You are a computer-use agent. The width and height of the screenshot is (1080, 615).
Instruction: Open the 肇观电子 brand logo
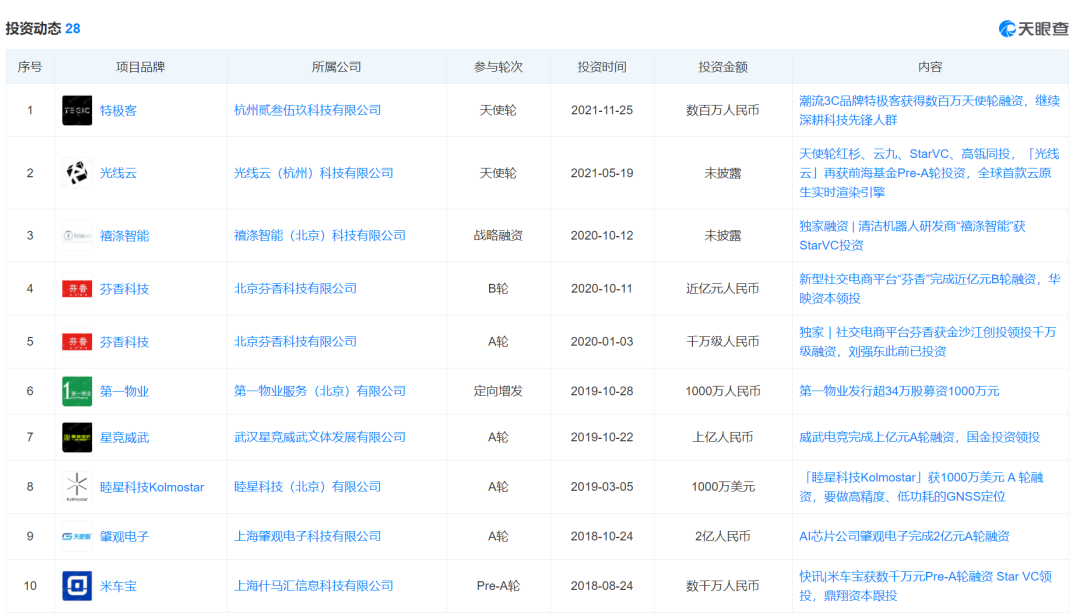(77, 536)
